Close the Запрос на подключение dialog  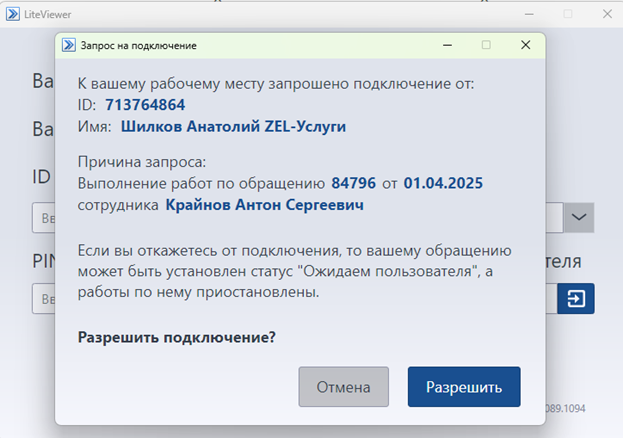[525, 45]
